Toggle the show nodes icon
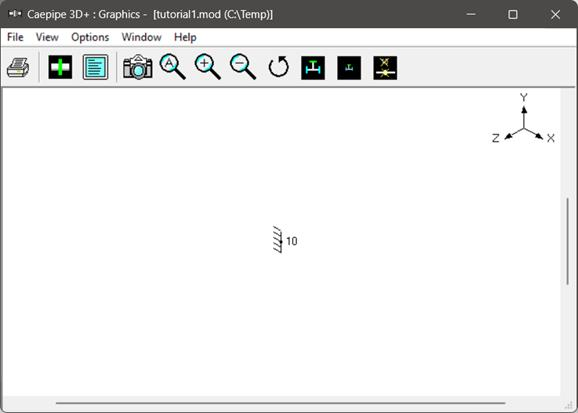The width and height of the screenshot is (578, 413). [x=385, y=68]
